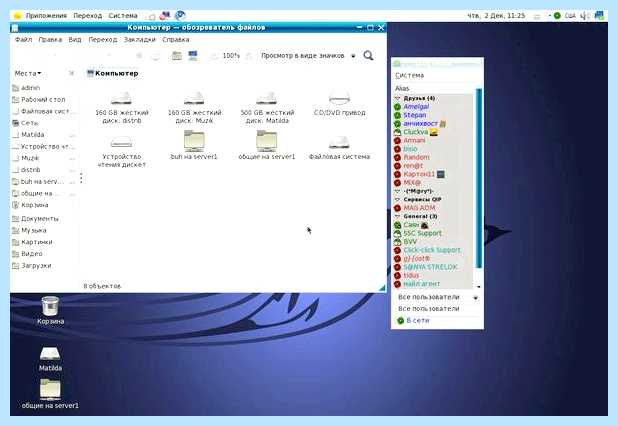Screen dimensions: 618x426
Task: Click the 100% zoom level indicator
Action: click(x=231, y=56)
